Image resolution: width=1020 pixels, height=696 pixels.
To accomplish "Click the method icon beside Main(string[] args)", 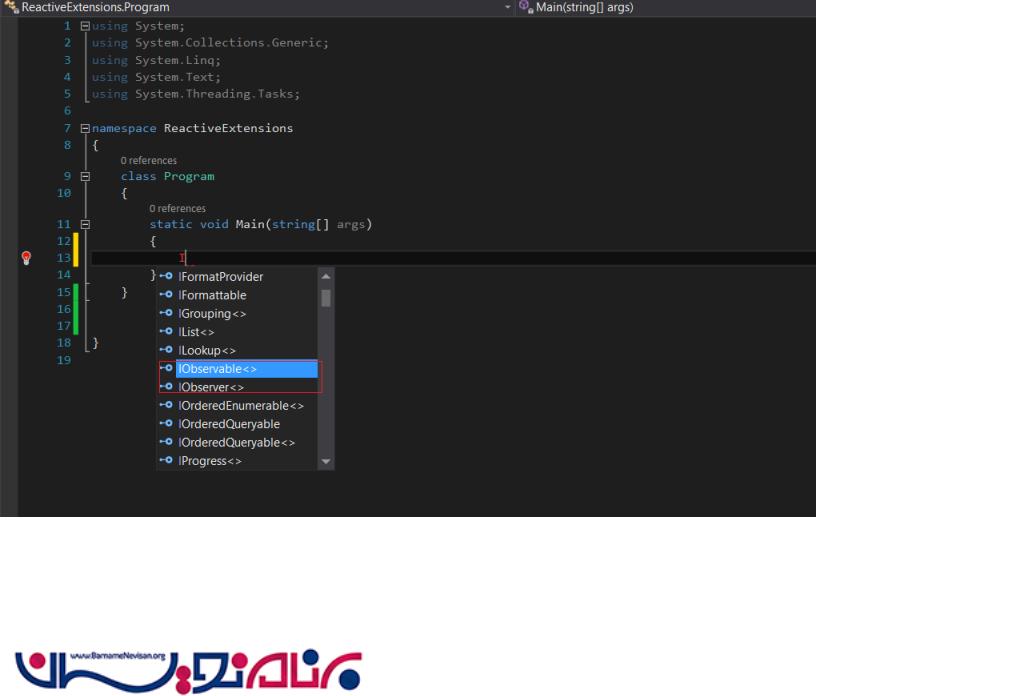I will (526, 7).
